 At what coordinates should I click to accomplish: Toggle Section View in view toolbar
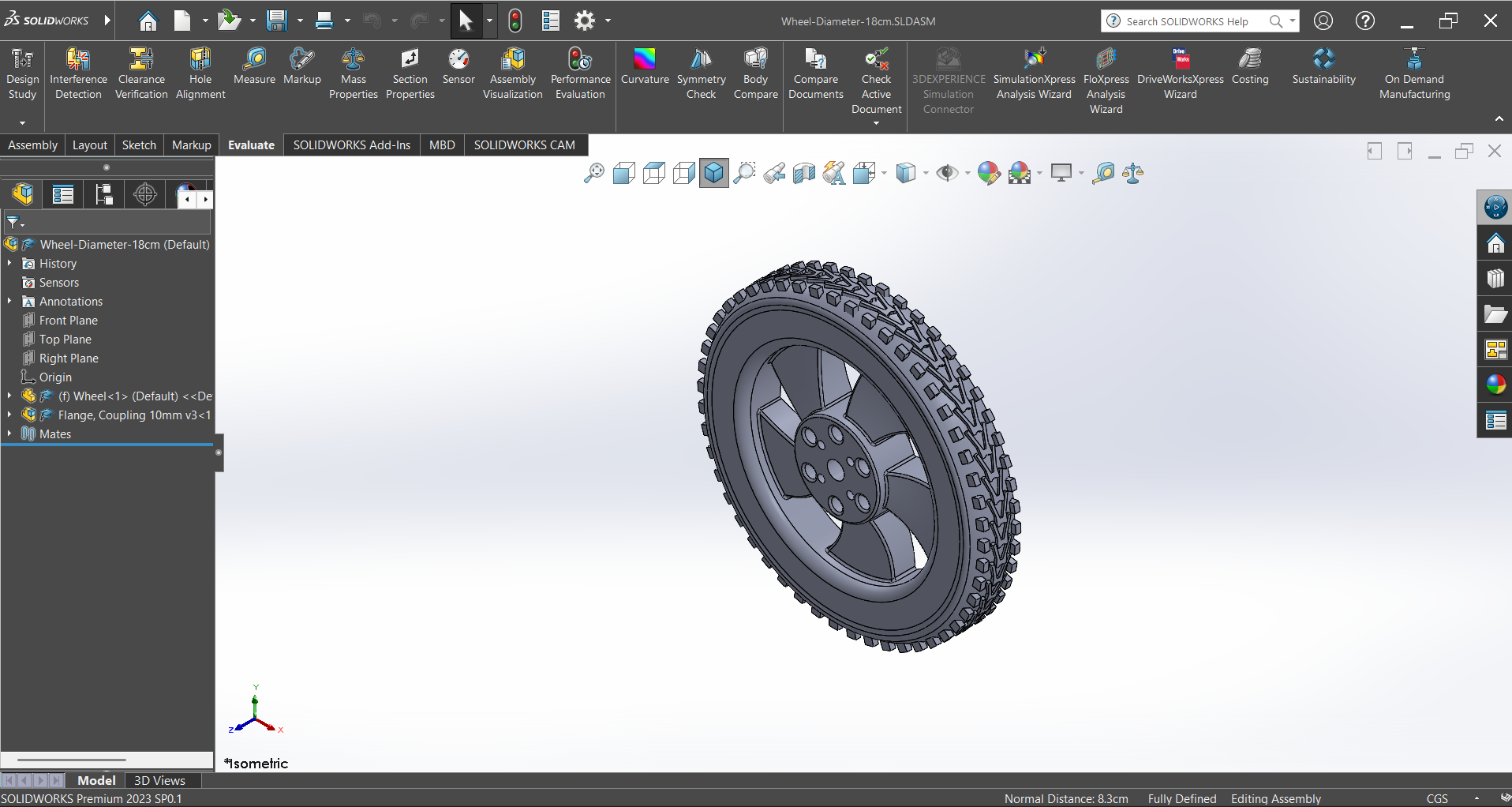click(x=804, y=173)
